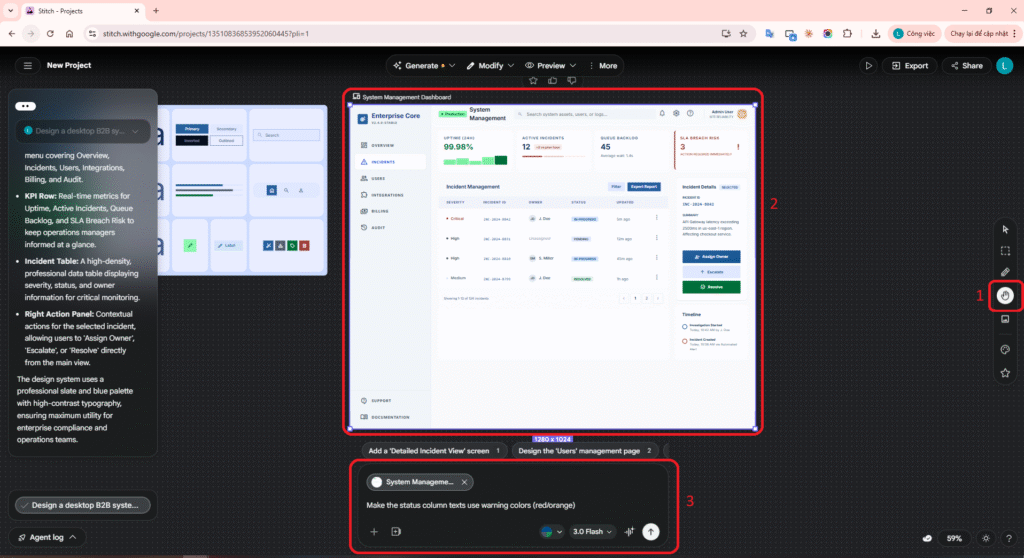Click the voice input waveform icon
1024x558 pixels.
tap(629, 532)
